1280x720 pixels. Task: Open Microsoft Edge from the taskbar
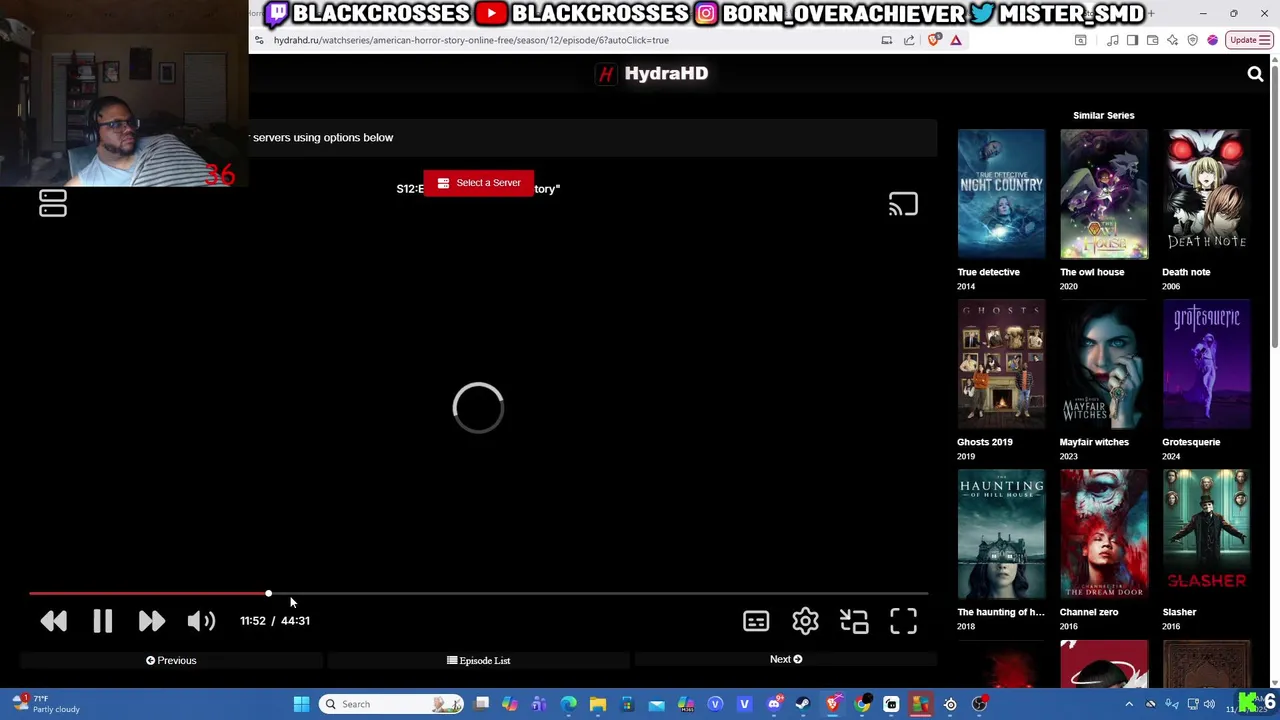[568, 704]
